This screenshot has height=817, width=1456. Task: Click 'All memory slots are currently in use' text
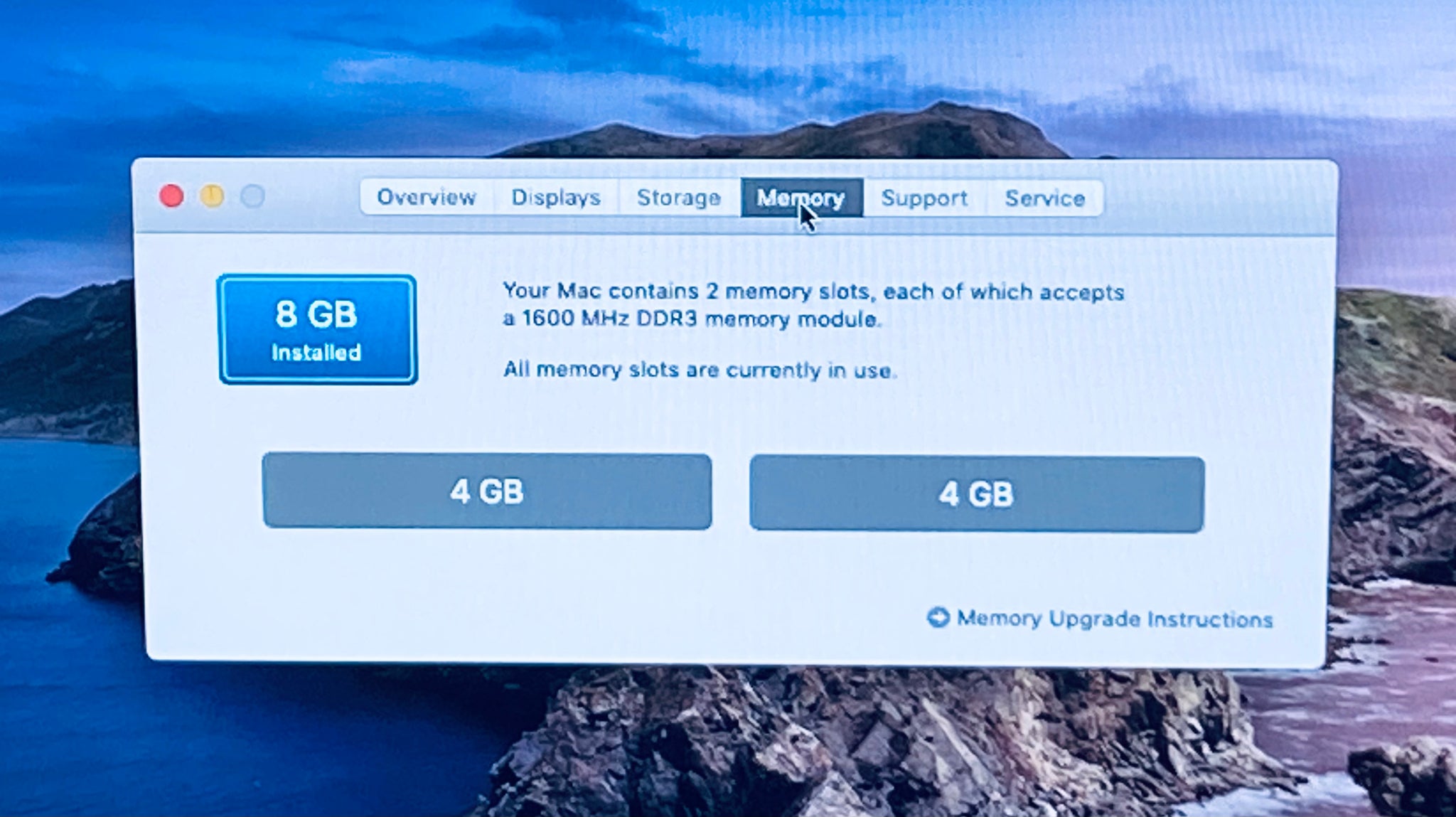pos(700,370)
